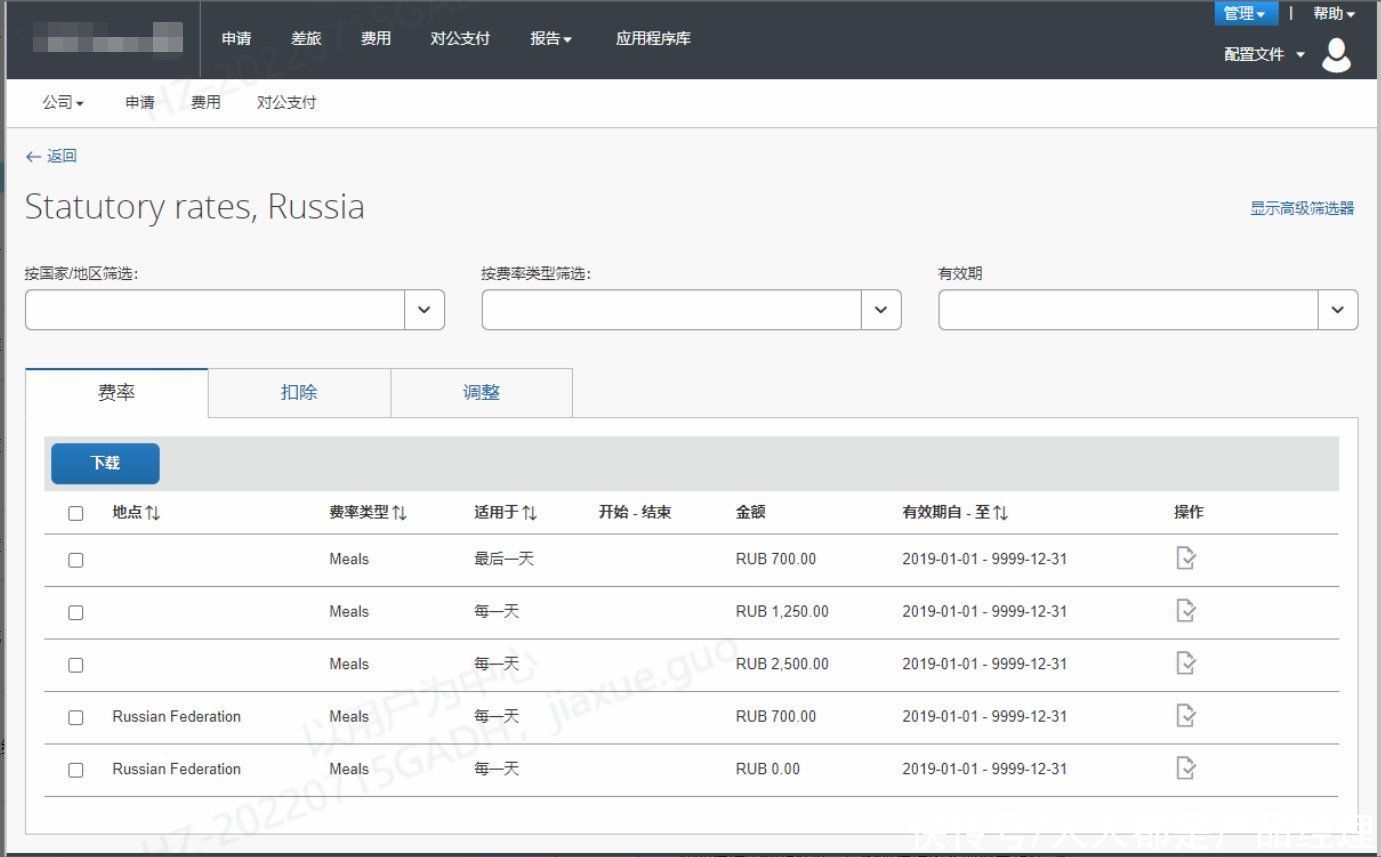This screenshot has height=857, width=1381.
Task: Focus the 按费率类型筛选 input field
Action: click(672, 310)
